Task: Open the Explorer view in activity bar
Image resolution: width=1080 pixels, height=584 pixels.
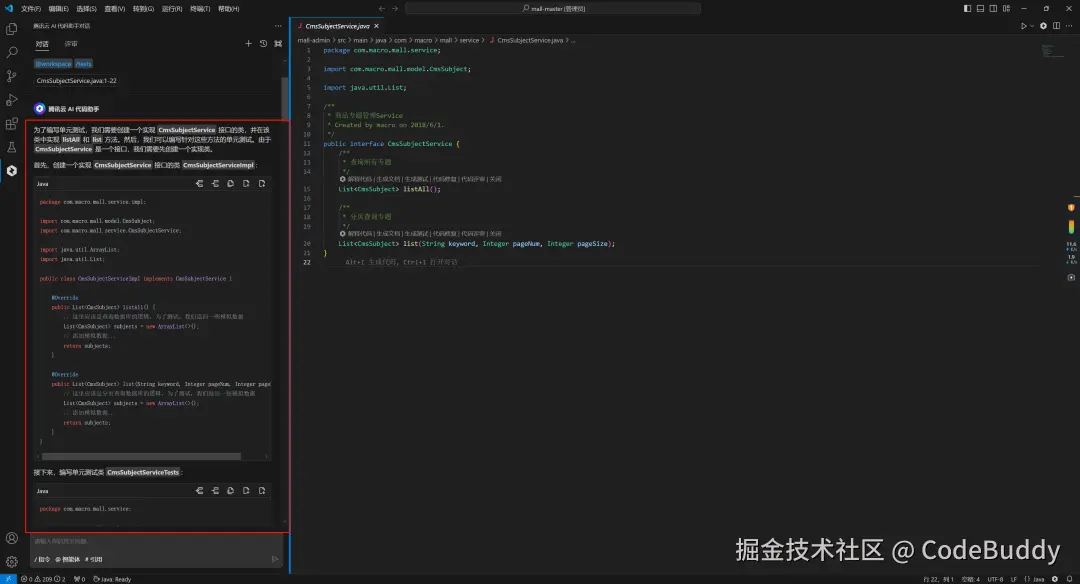Action: click(12, 29)
